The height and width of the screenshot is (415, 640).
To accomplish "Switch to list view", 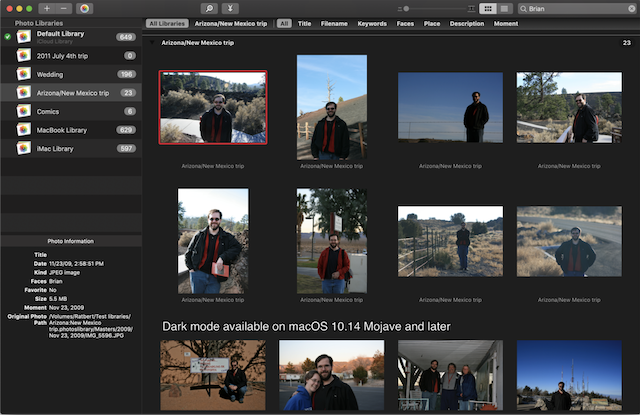I will pyautogui.click(x=504, y=8).
